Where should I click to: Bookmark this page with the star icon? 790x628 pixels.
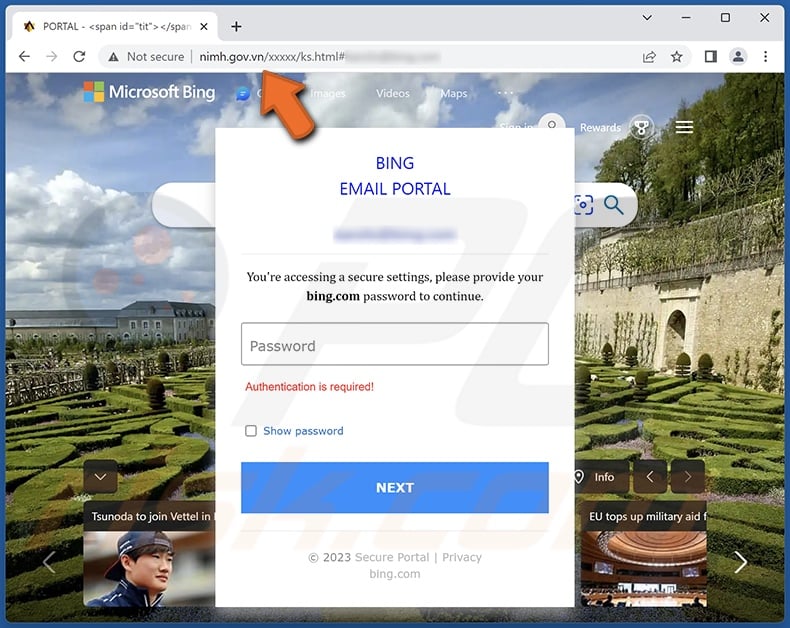point(677,56)
